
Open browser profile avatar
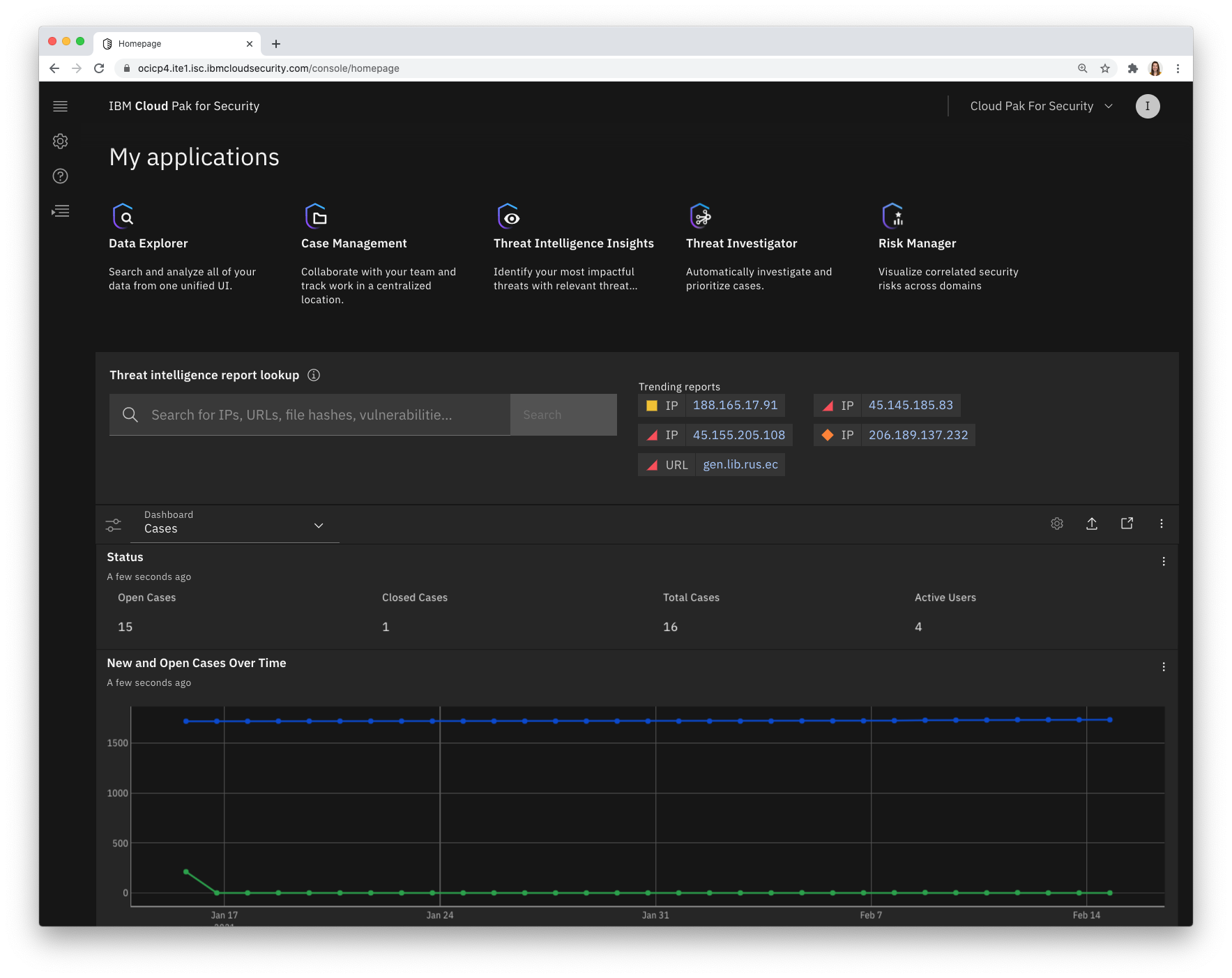[x=1155, y=68]
